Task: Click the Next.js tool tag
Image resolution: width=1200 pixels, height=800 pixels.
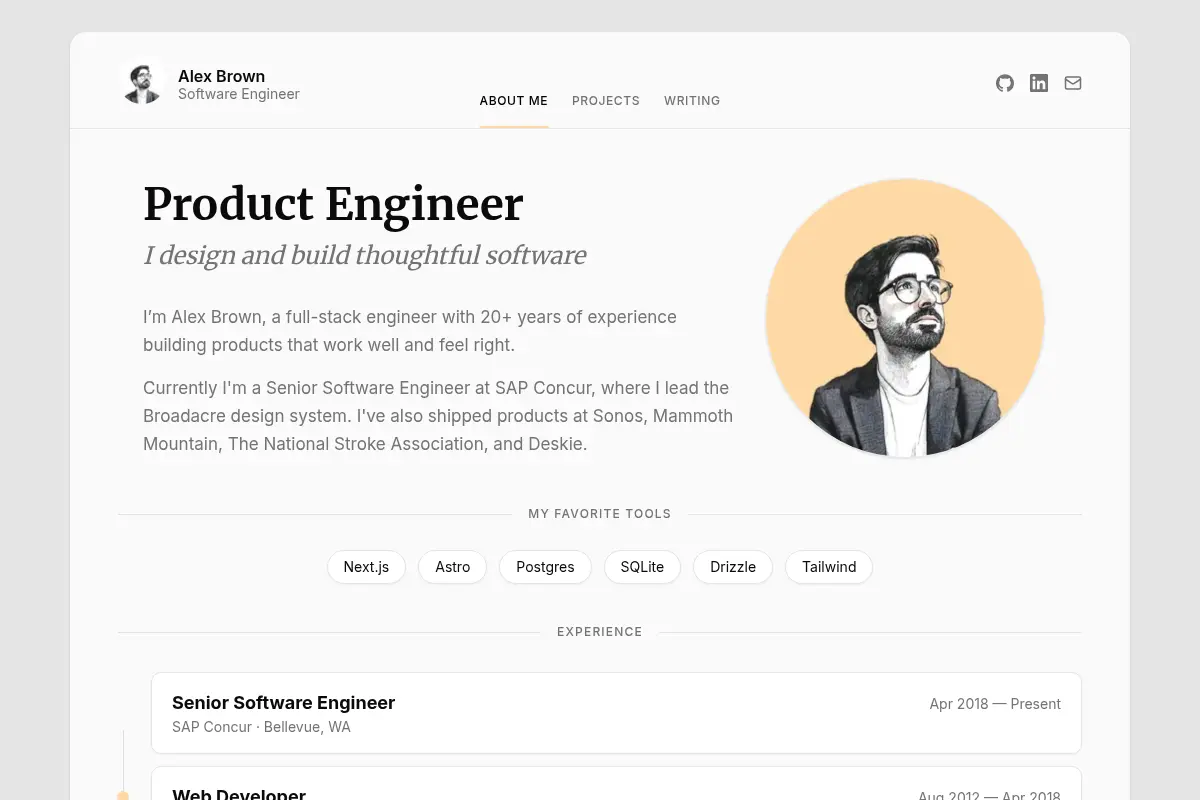Action: (x=366, y=567)
